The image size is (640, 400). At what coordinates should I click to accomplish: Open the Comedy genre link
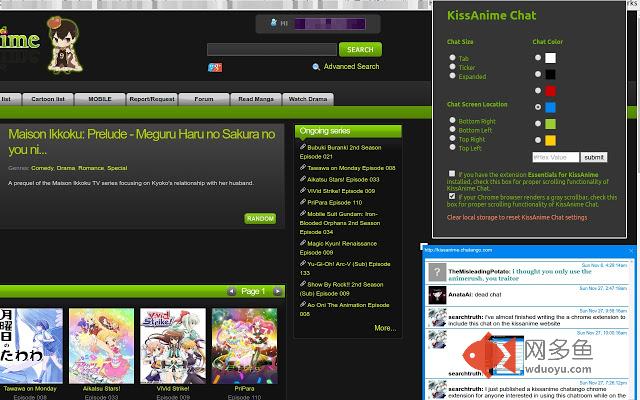pyautogui.click(x=42, y=168)
